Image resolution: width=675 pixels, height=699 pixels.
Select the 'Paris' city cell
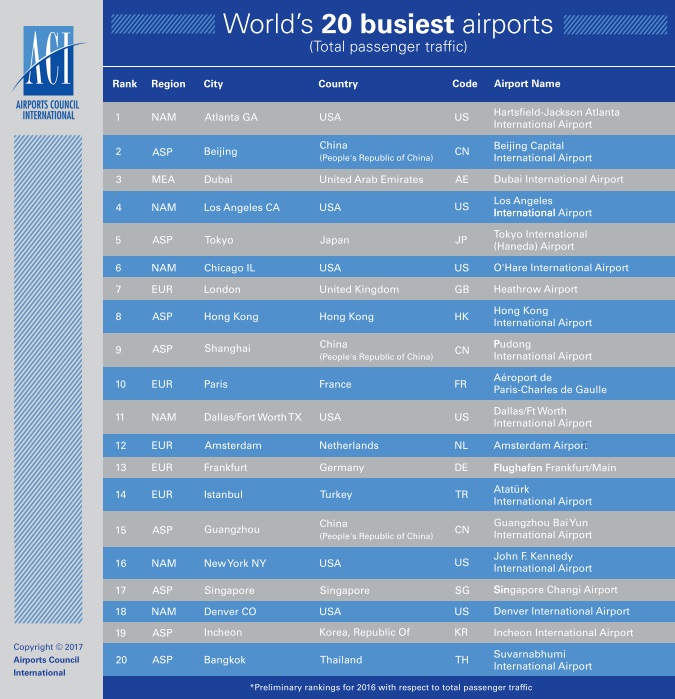(x=216, y=384)
